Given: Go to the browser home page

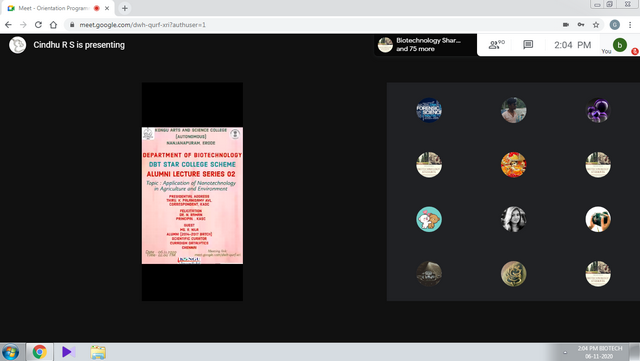Looking at the screenshot, I should [53, 25].
